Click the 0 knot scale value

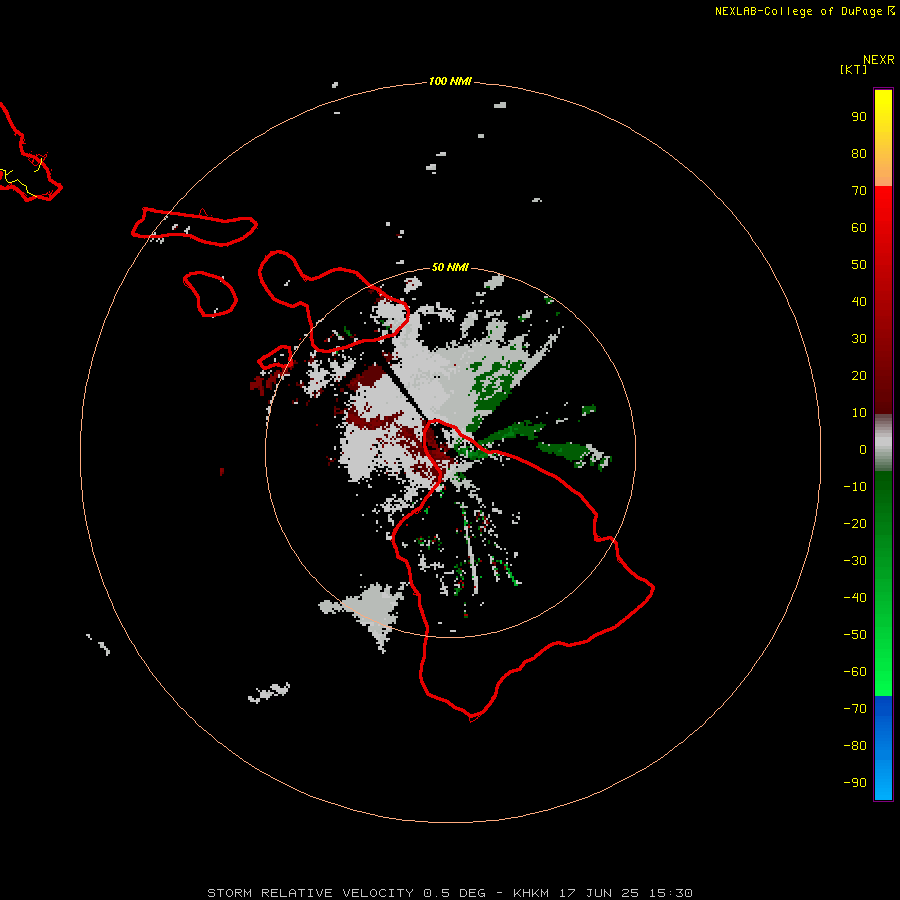click(863, 449)
